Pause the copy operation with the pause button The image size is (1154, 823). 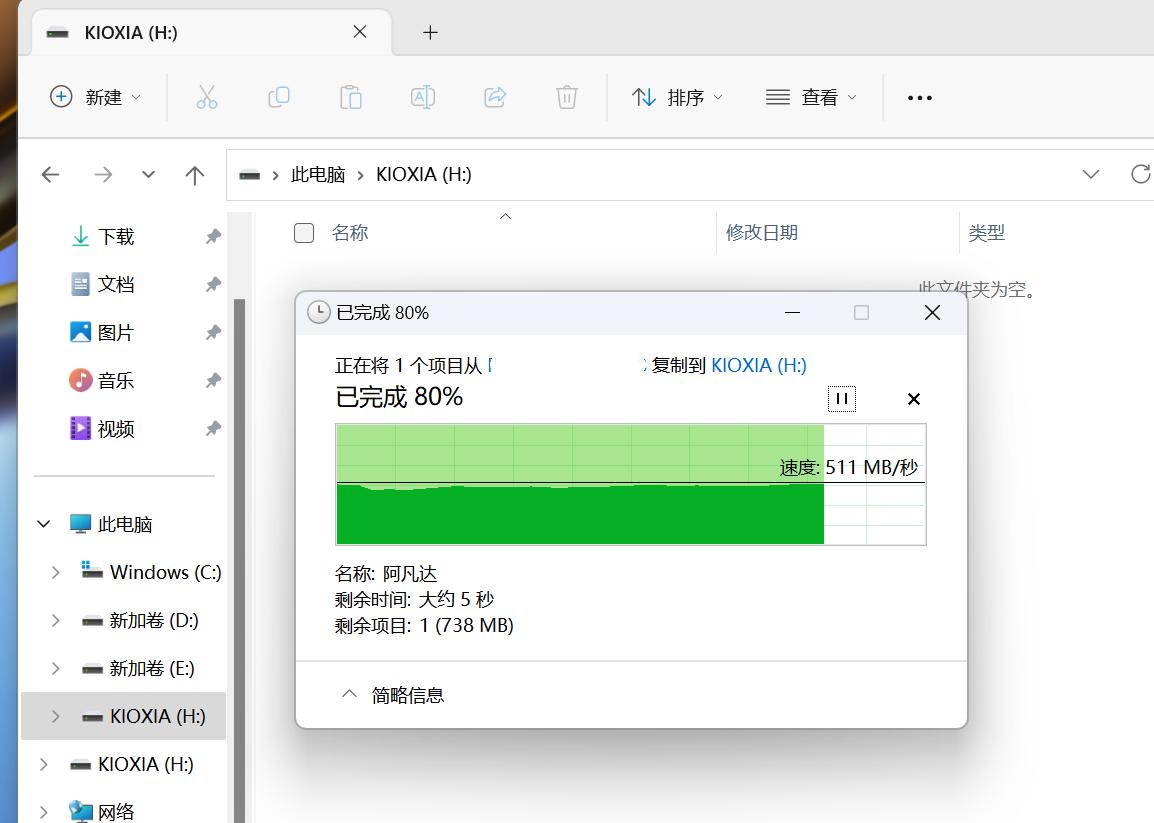point(842,398)
